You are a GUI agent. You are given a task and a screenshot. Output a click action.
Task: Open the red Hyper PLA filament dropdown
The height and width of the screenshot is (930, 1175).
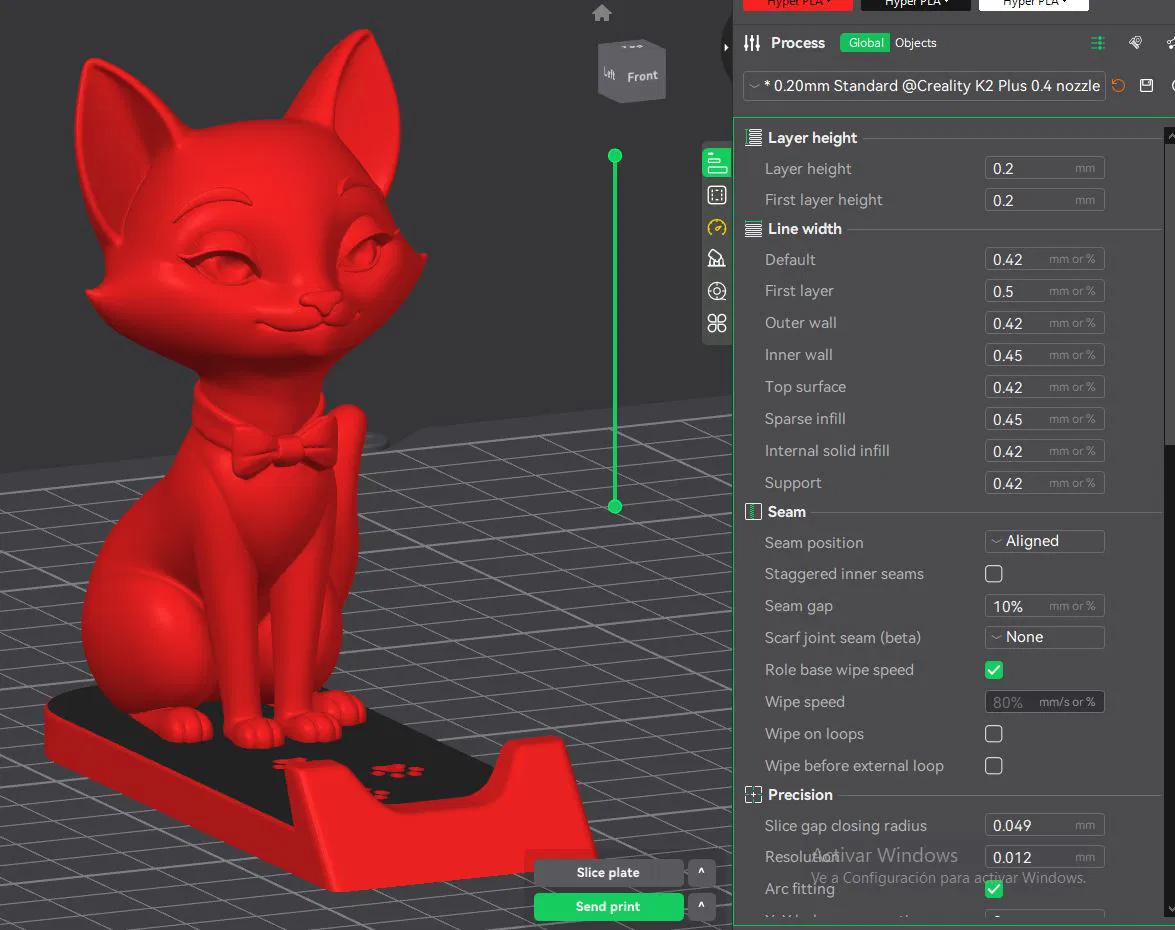tap(797, 4)
